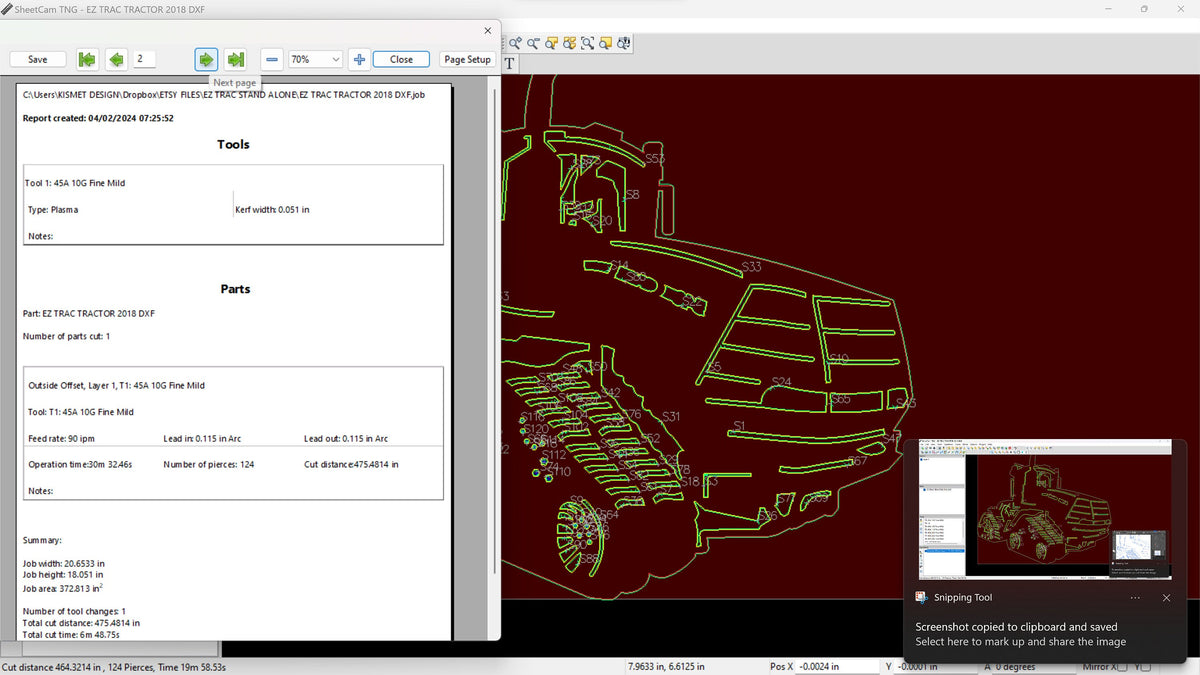Click the 'Tools' heading in the report
The height and width of the screenshot is (675, 1200).
coord(233,144)
